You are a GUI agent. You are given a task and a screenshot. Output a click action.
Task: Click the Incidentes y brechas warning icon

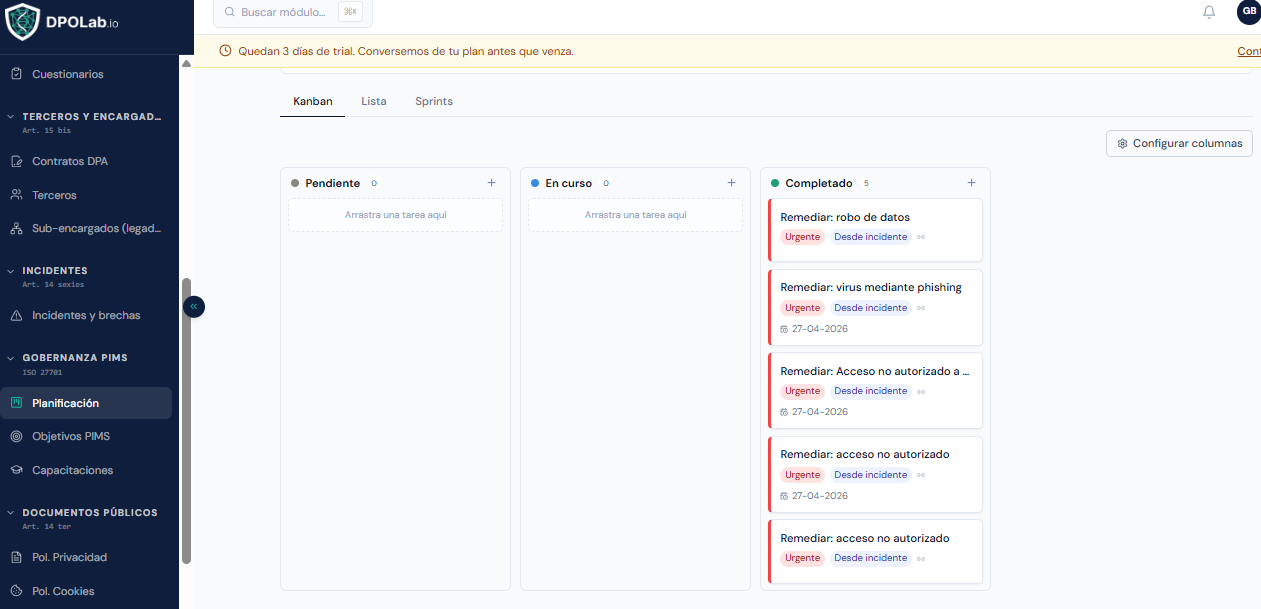[16, 315]
